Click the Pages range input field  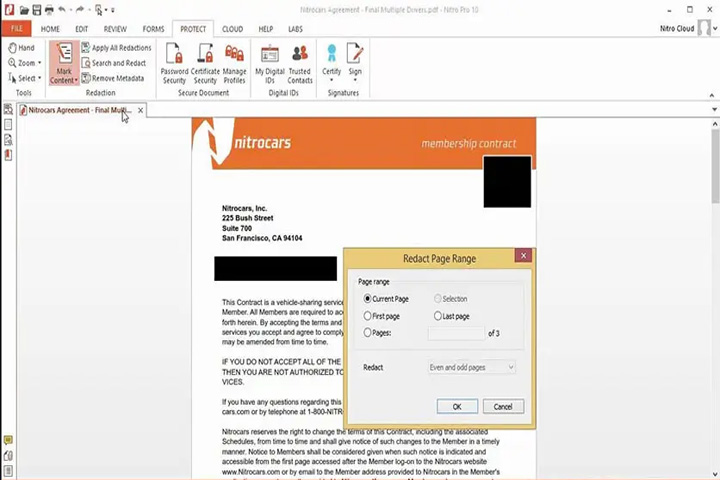[456, 333]
